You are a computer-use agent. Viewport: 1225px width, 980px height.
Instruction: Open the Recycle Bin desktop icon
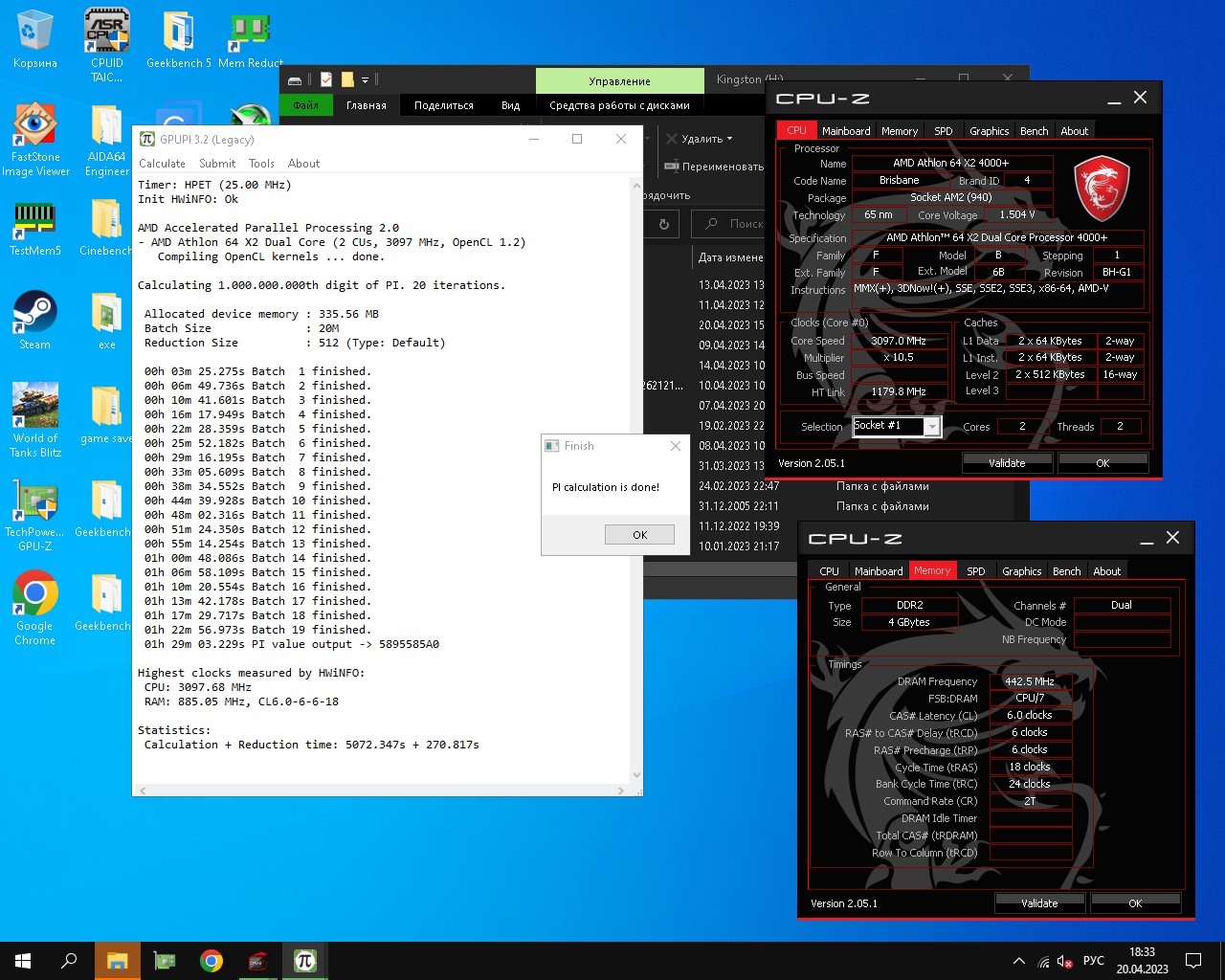34,38
